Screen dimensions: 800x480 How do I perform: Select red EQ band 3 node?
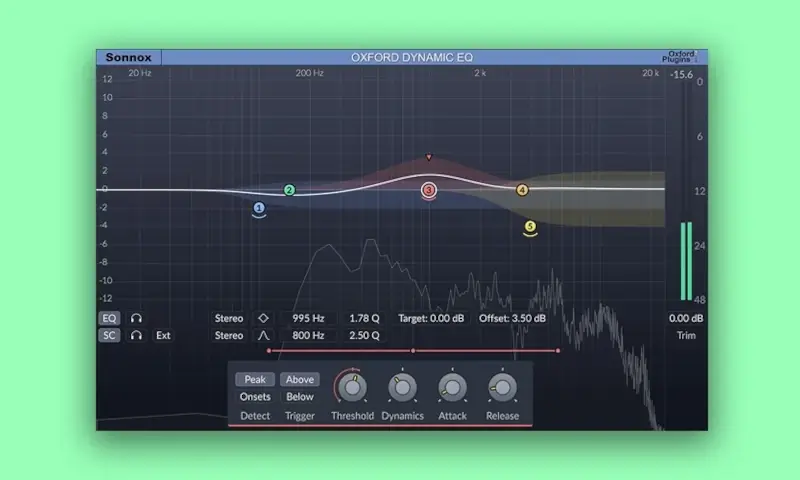(x=429, y=190)
